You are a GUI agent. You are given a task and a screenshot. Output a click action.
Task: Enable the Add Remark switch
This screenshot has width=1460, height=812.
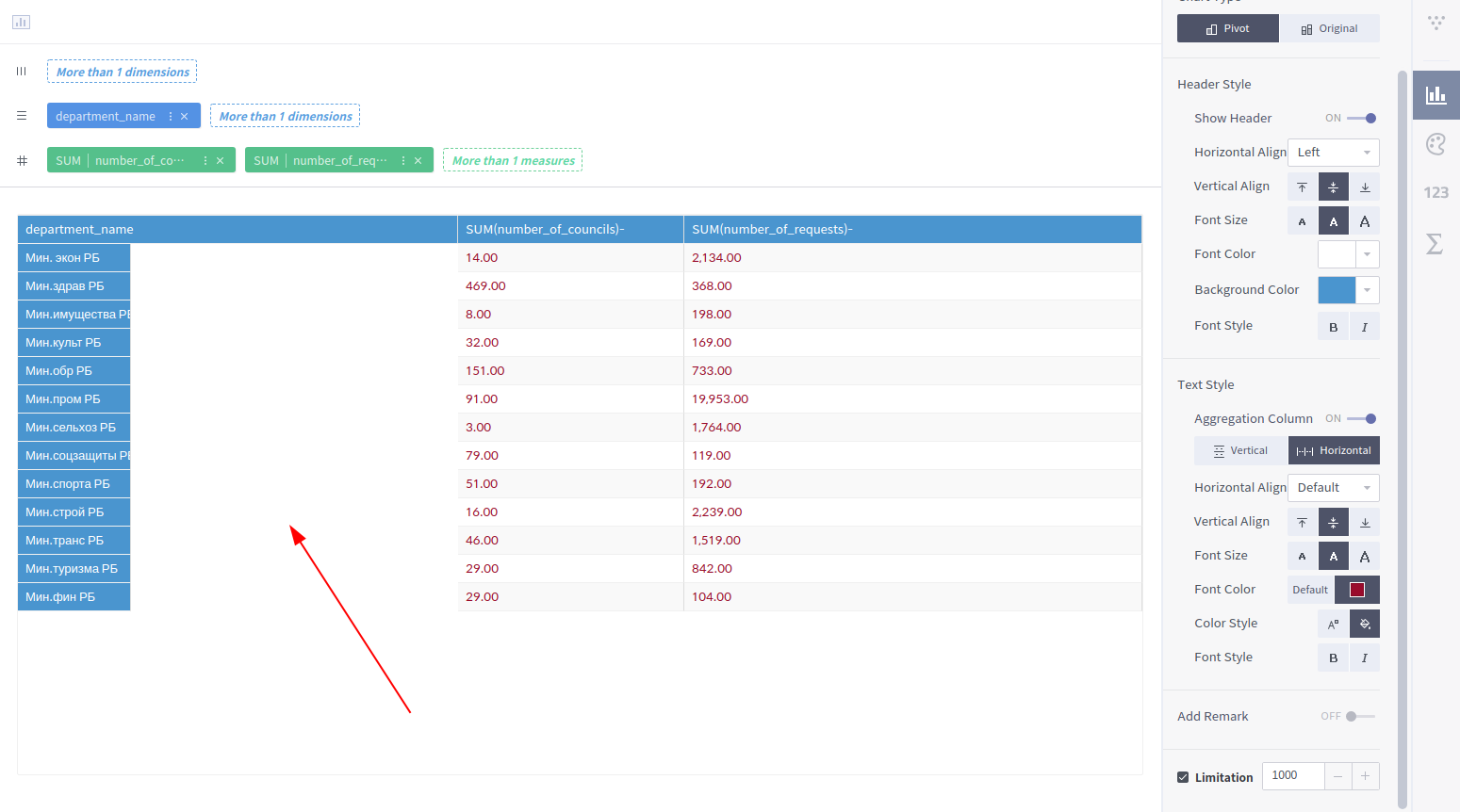tap(1360, 717)
